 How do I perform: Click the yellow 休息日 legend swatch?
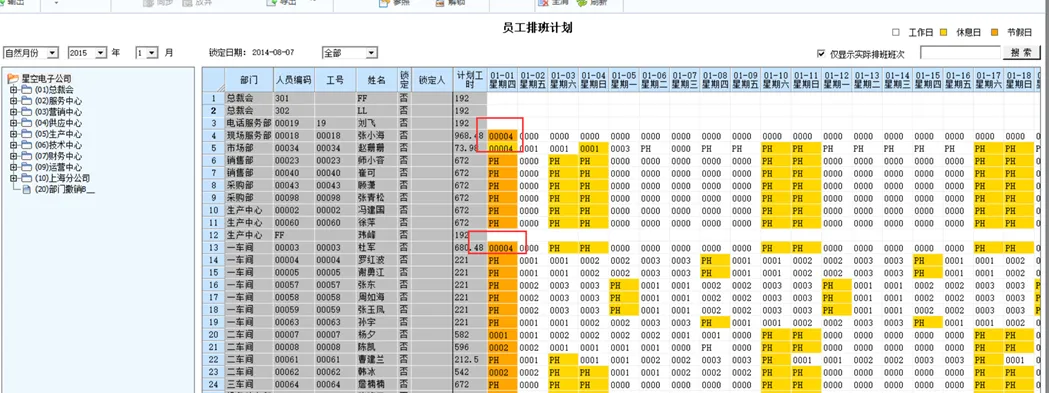[x=944, y=32]
